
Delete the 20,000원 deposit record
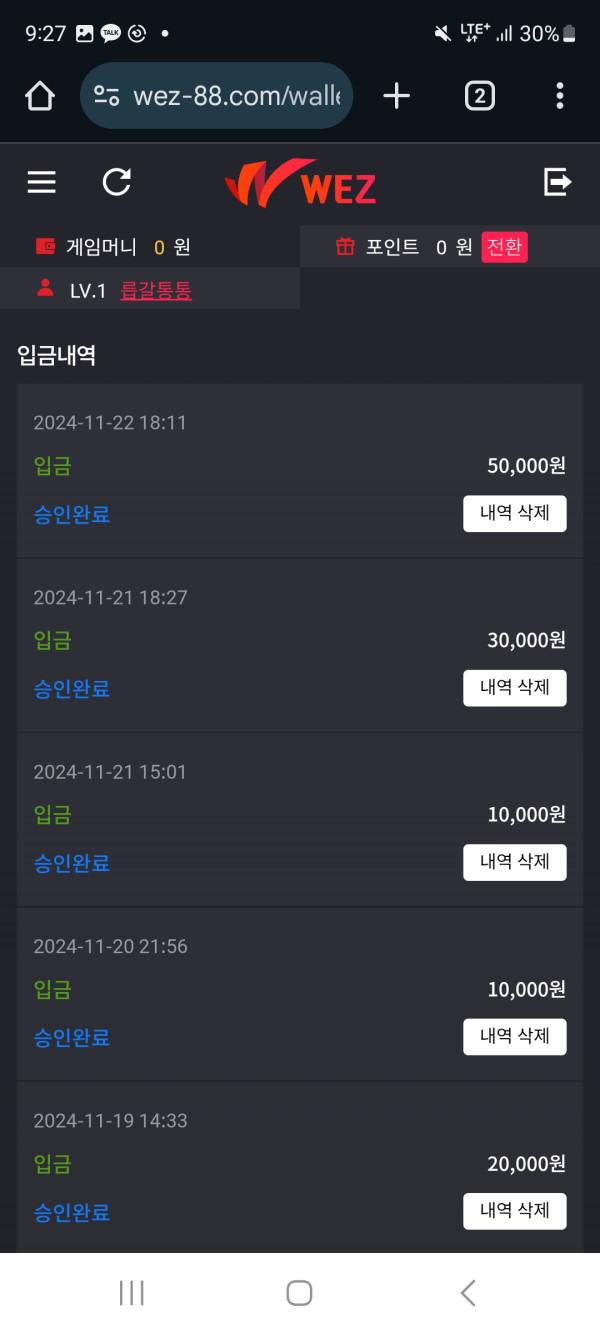click(514, 1211)
